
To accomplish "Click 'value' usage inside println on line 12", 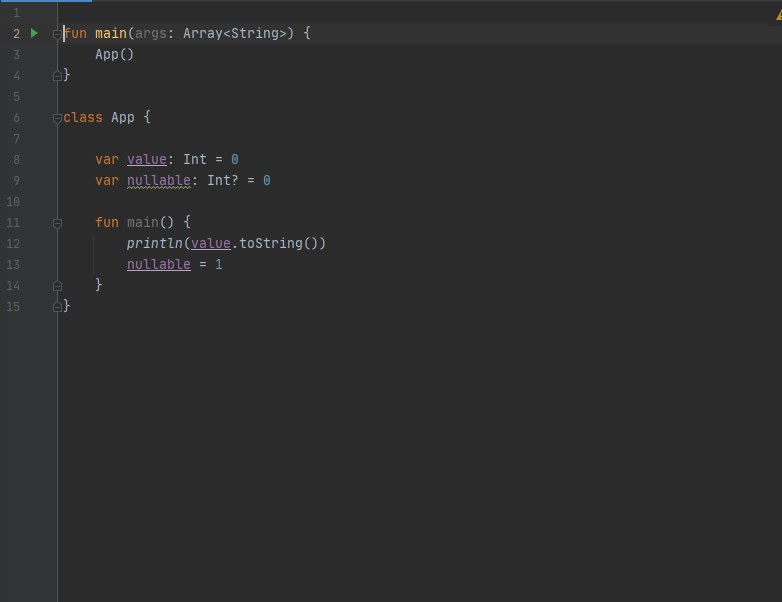I will click(x=210, y=243).
